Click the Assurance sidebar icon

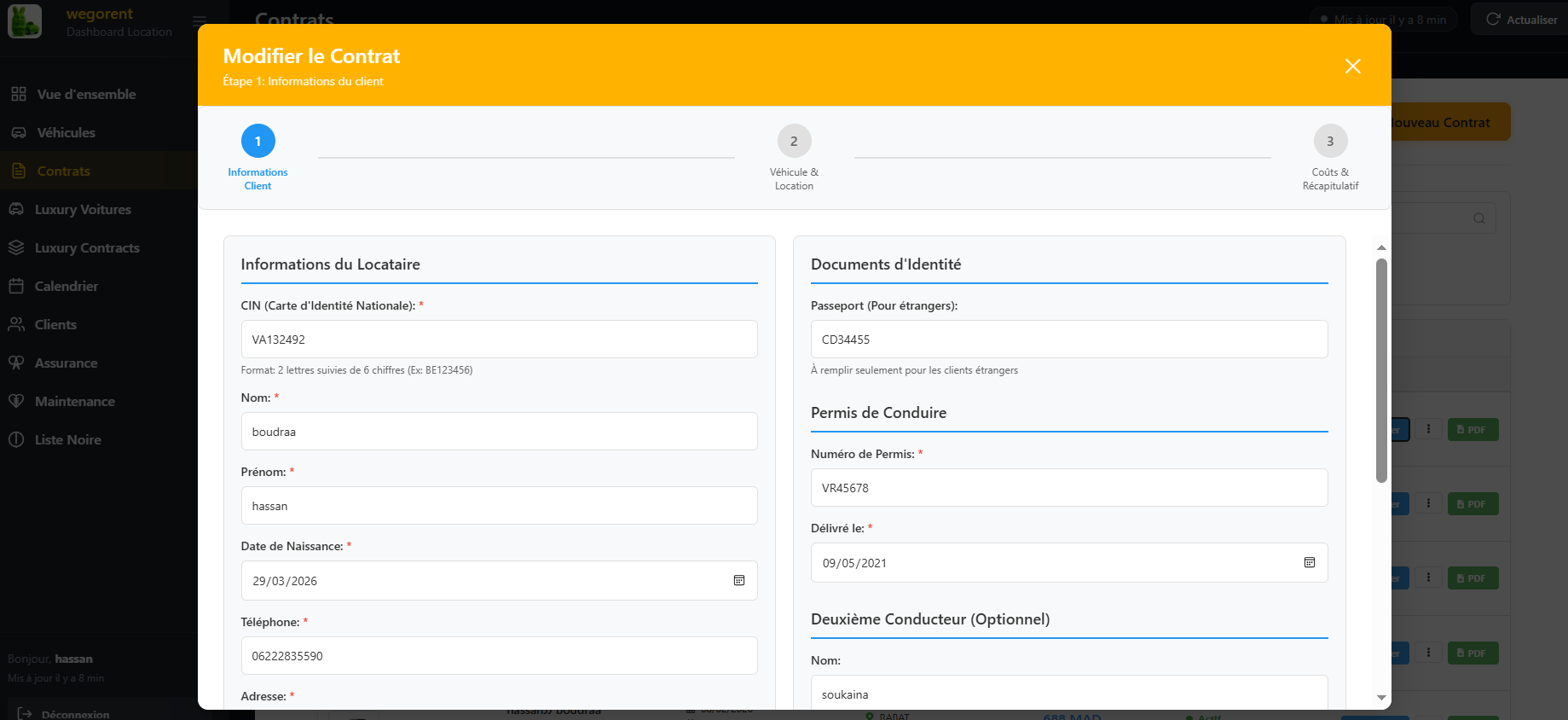point(16,363)
